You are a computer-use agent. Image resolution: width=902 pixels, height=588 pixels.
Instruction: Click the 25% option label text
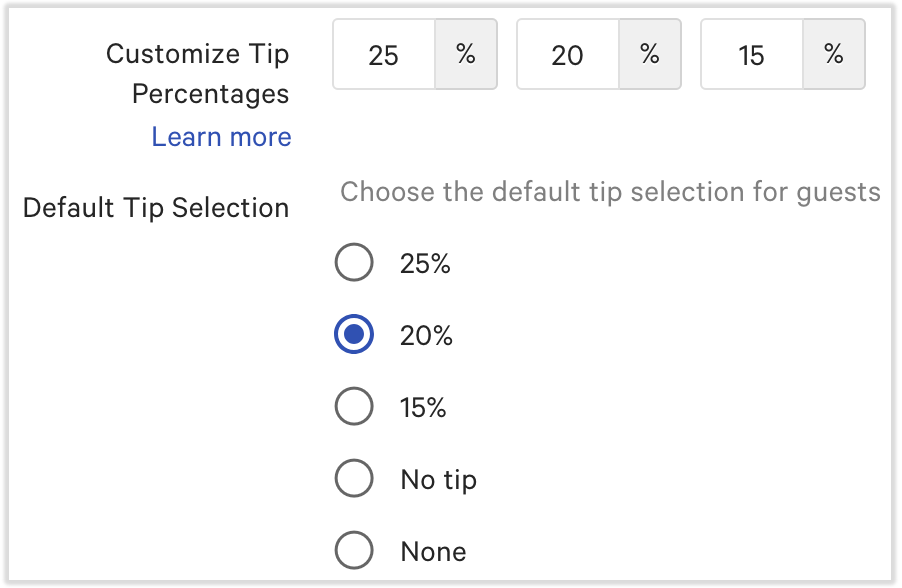tap(424, 263)
